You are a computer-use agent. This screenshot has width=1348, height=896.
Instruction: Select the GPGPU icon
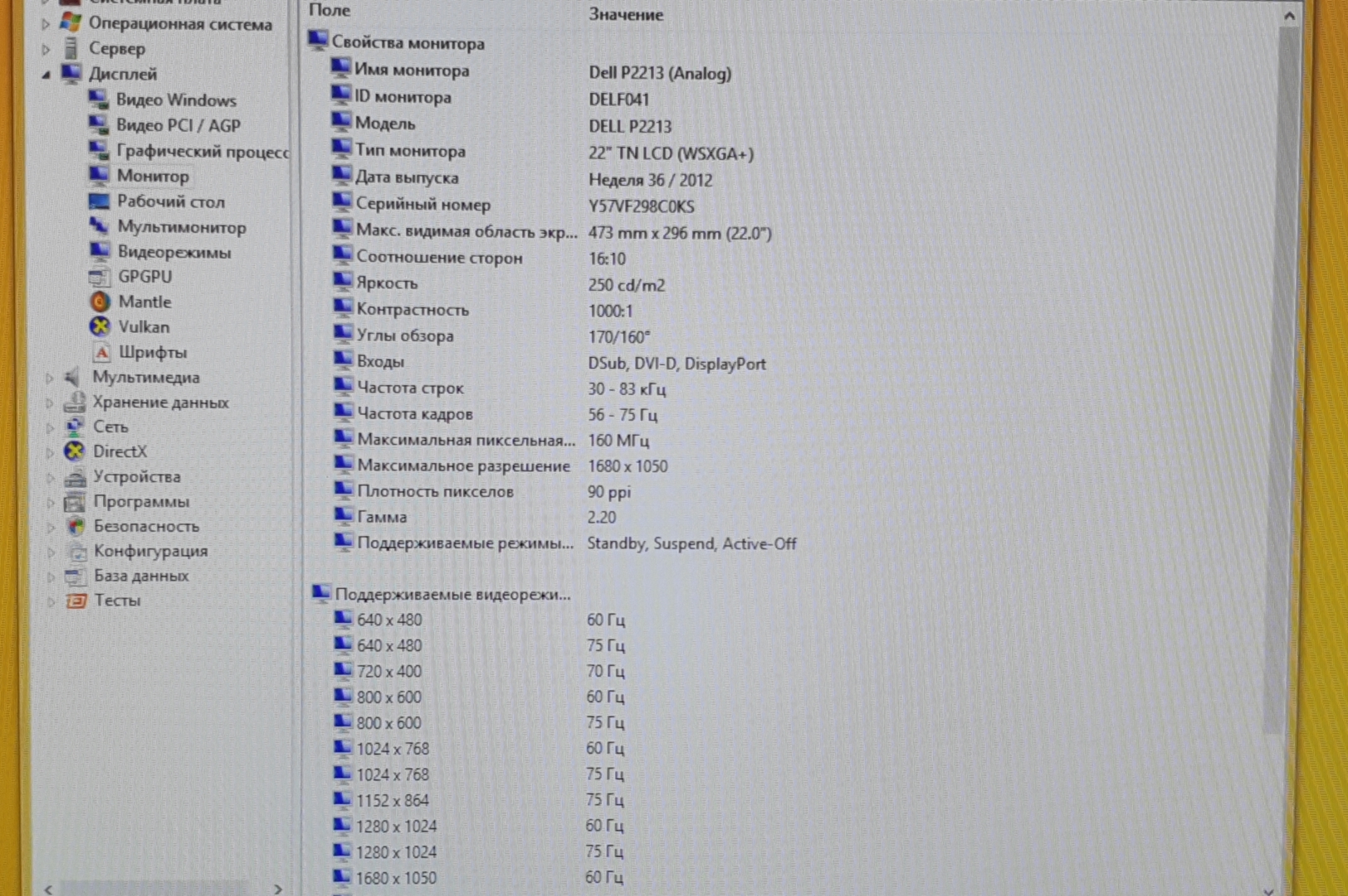pyautogui.click(x=100, y=276)
